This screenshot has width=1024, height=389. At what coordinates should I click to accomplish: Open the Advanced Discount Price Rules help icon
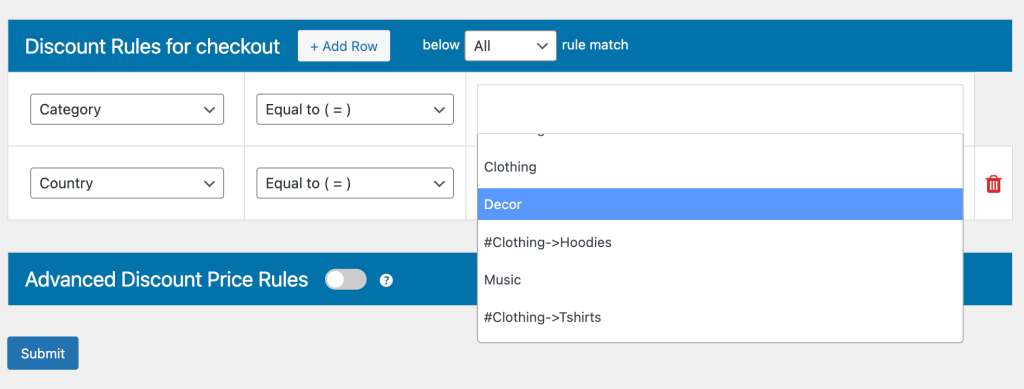tap(387, 281)
